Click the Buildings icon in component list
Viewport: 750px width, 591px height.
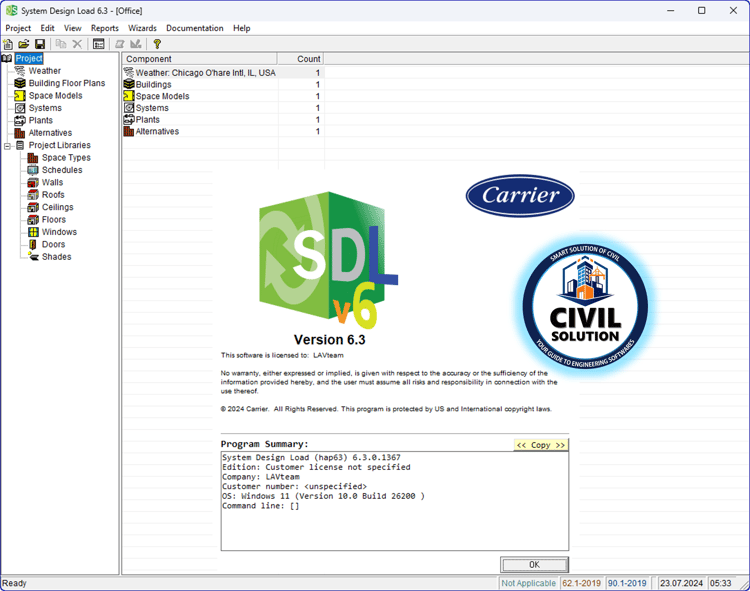129,84
